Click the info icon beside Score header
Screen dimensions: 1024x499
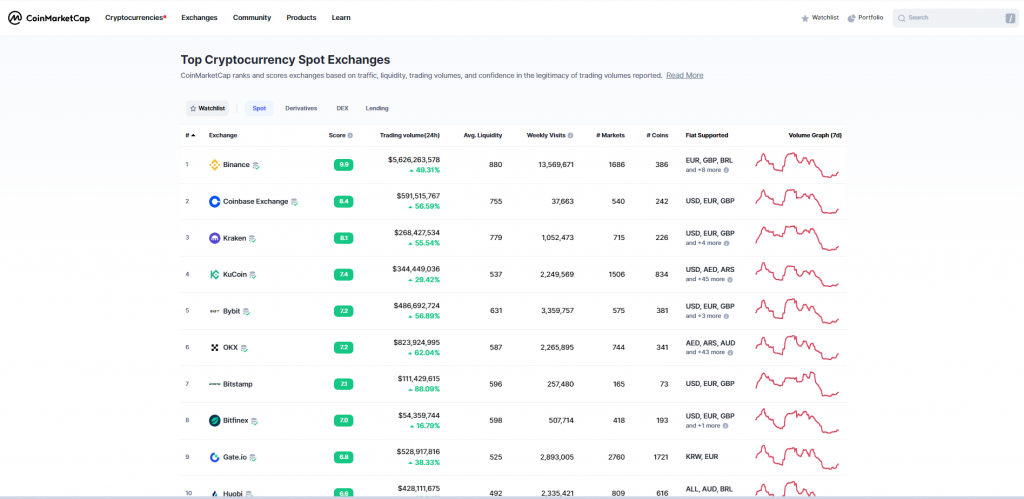(350, 136)
